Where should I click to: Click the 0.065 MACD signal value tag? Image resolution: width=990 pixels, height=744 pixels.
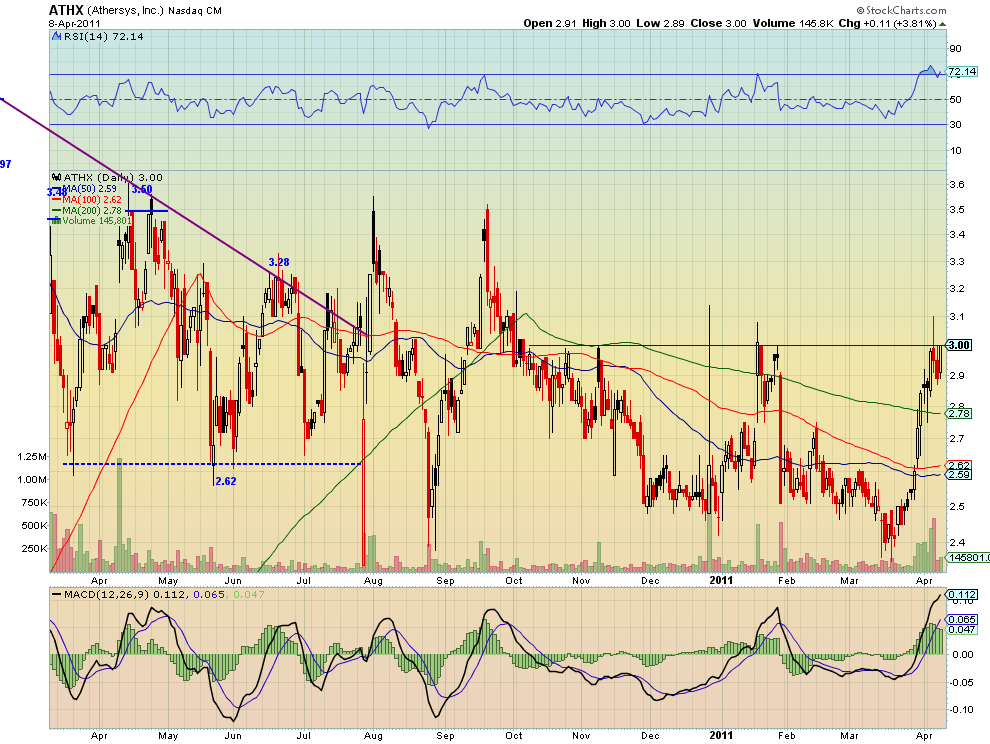[962, 620]
